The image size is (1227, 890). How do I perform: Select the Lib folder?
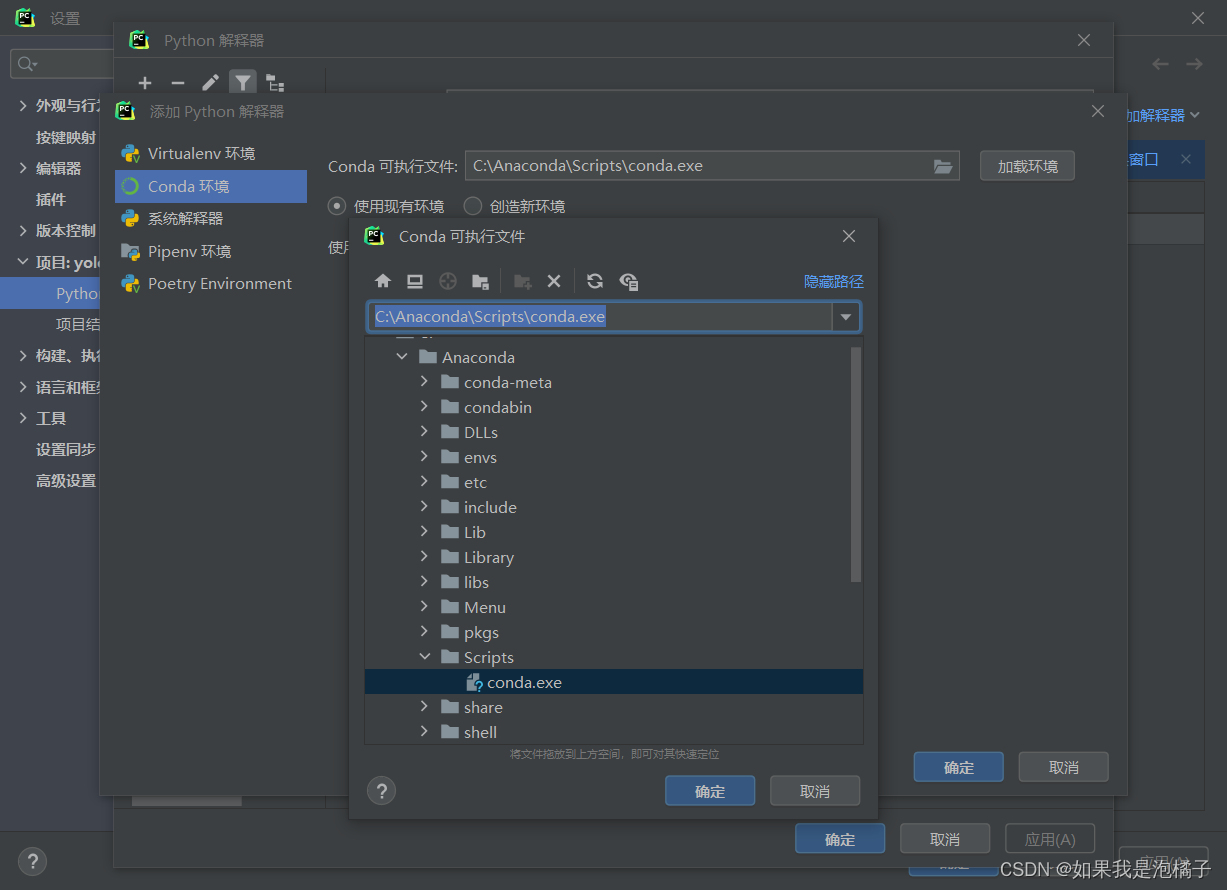click(x=475, y=532)
